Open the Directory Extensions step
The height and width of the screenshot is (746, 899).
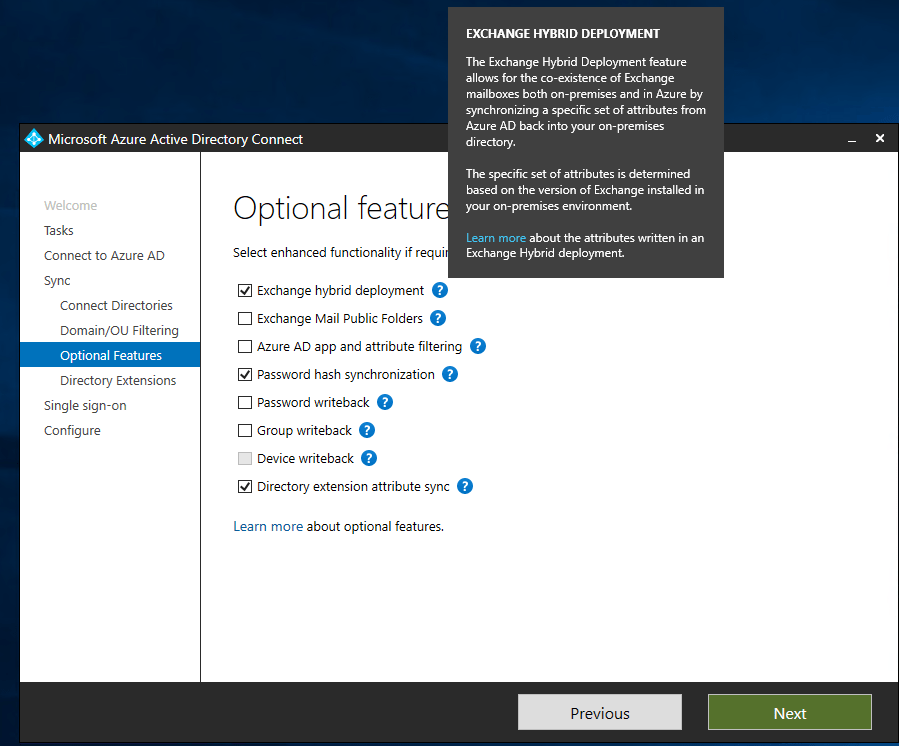pyautogui.click(x=118, y=381)
